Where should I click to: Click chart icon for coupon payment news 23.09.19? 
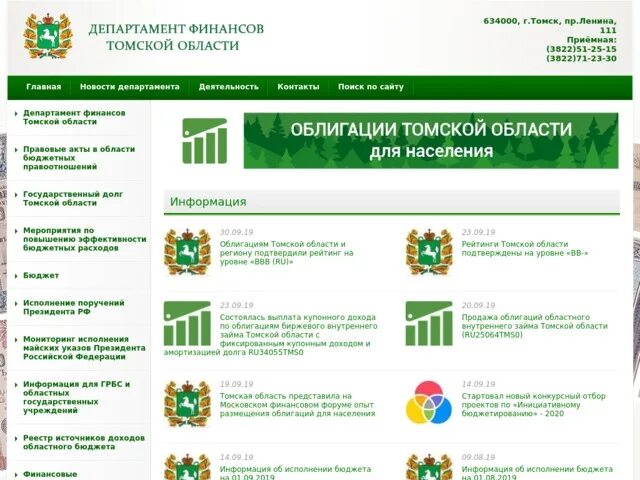tap(187, 323)
